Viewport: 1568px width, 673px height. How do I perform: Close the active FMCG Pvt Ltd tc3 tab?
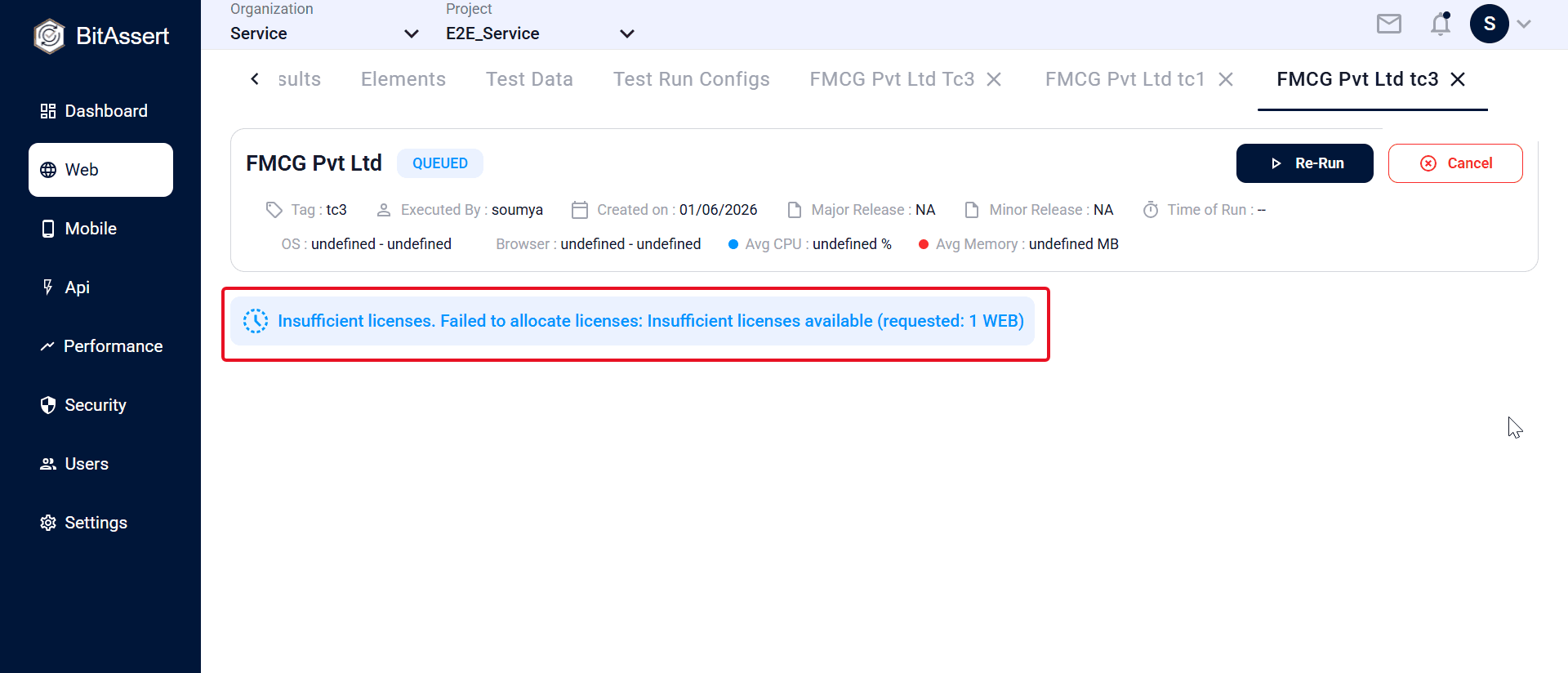(x=1458, y=79)
